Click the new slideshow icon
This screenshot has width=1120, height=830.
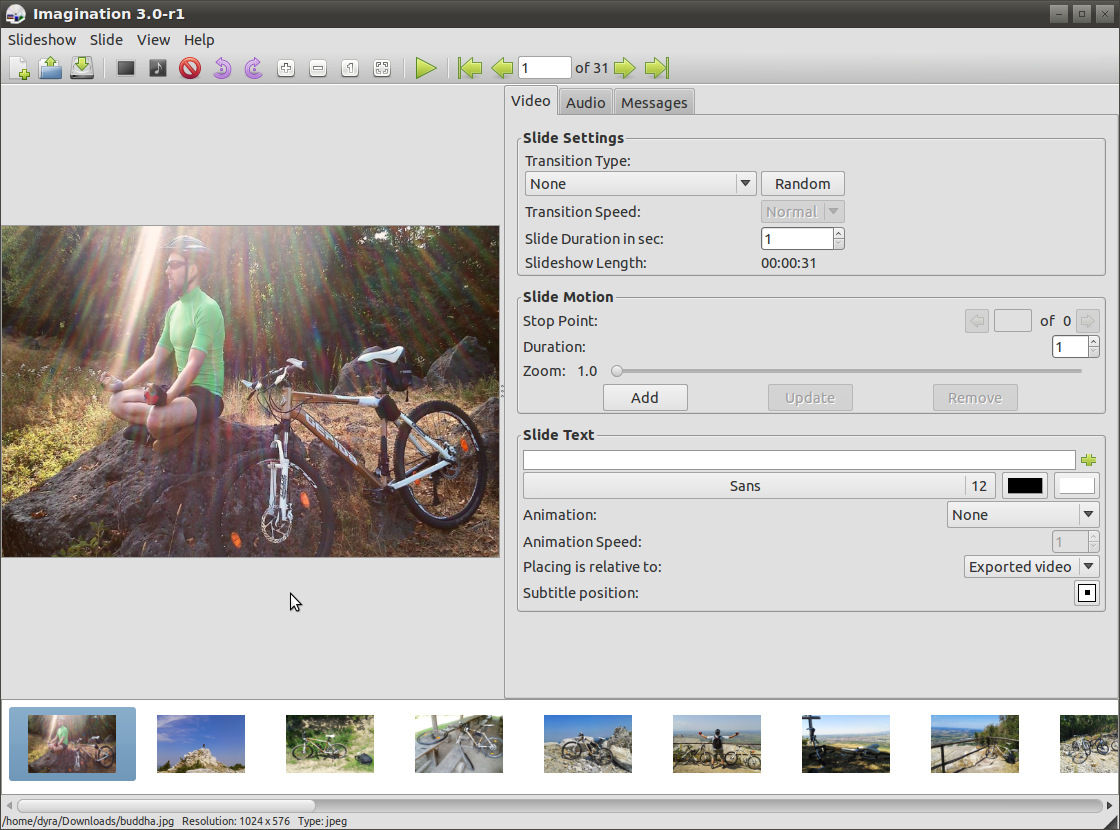(19, 69)
